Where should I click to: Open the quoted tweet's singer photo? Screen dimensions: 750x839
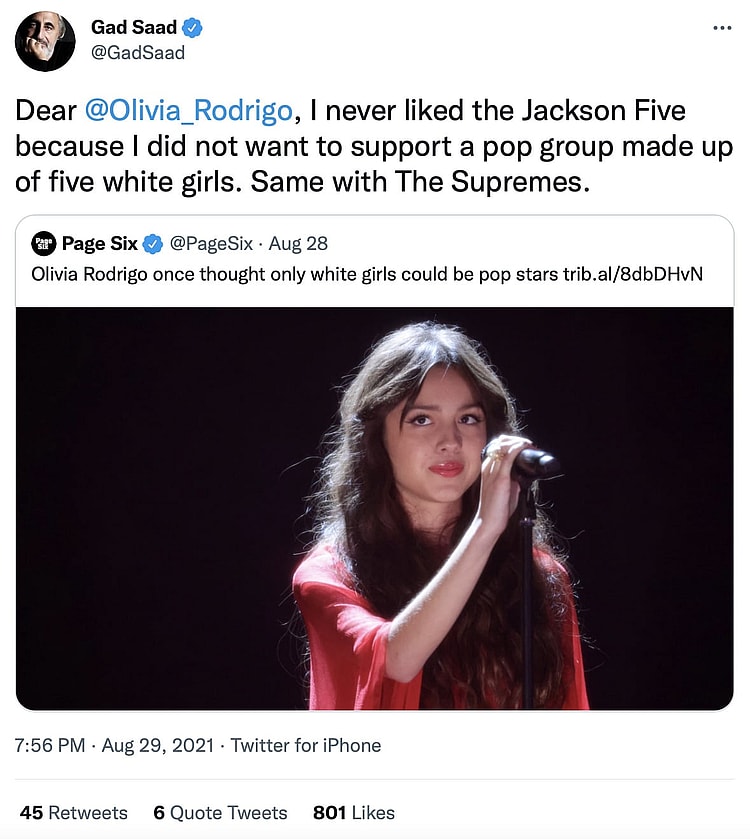(x=375, y=508)
